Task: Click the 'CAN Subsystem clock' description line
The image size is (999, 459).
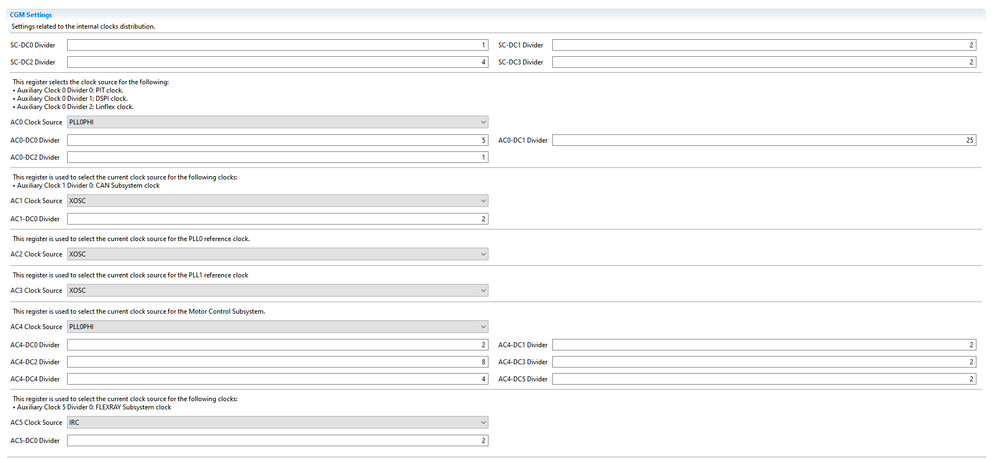Action: coord(86,186)
